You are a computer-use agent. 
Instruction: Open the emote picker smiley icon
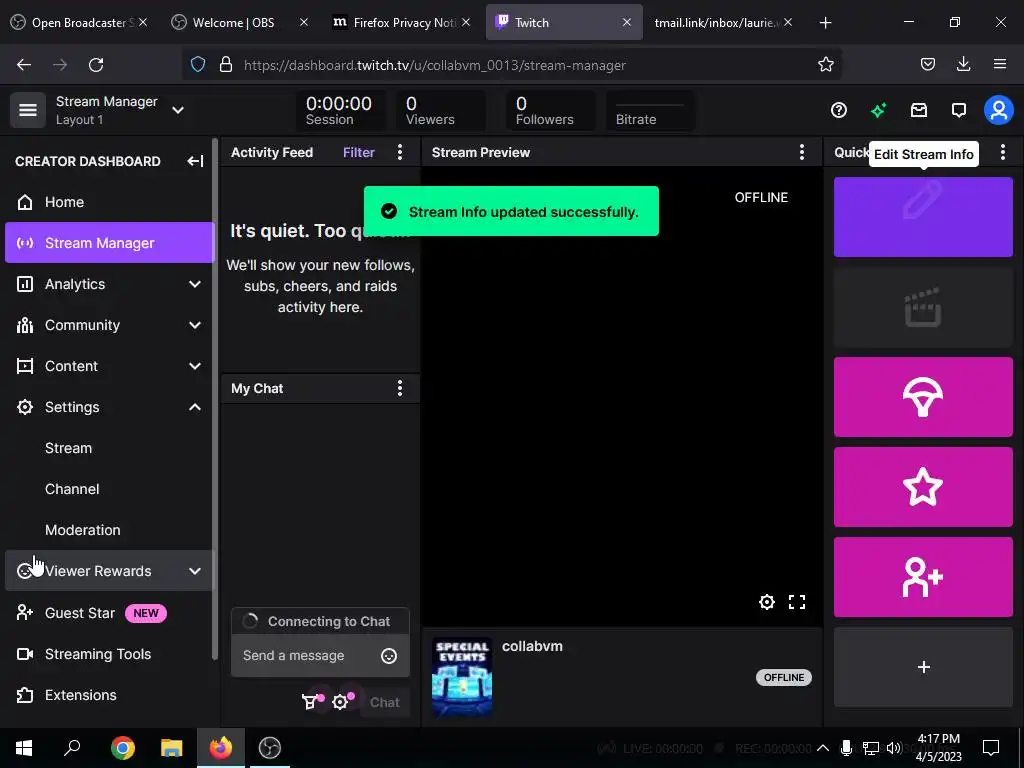click(x=389, y=656)
